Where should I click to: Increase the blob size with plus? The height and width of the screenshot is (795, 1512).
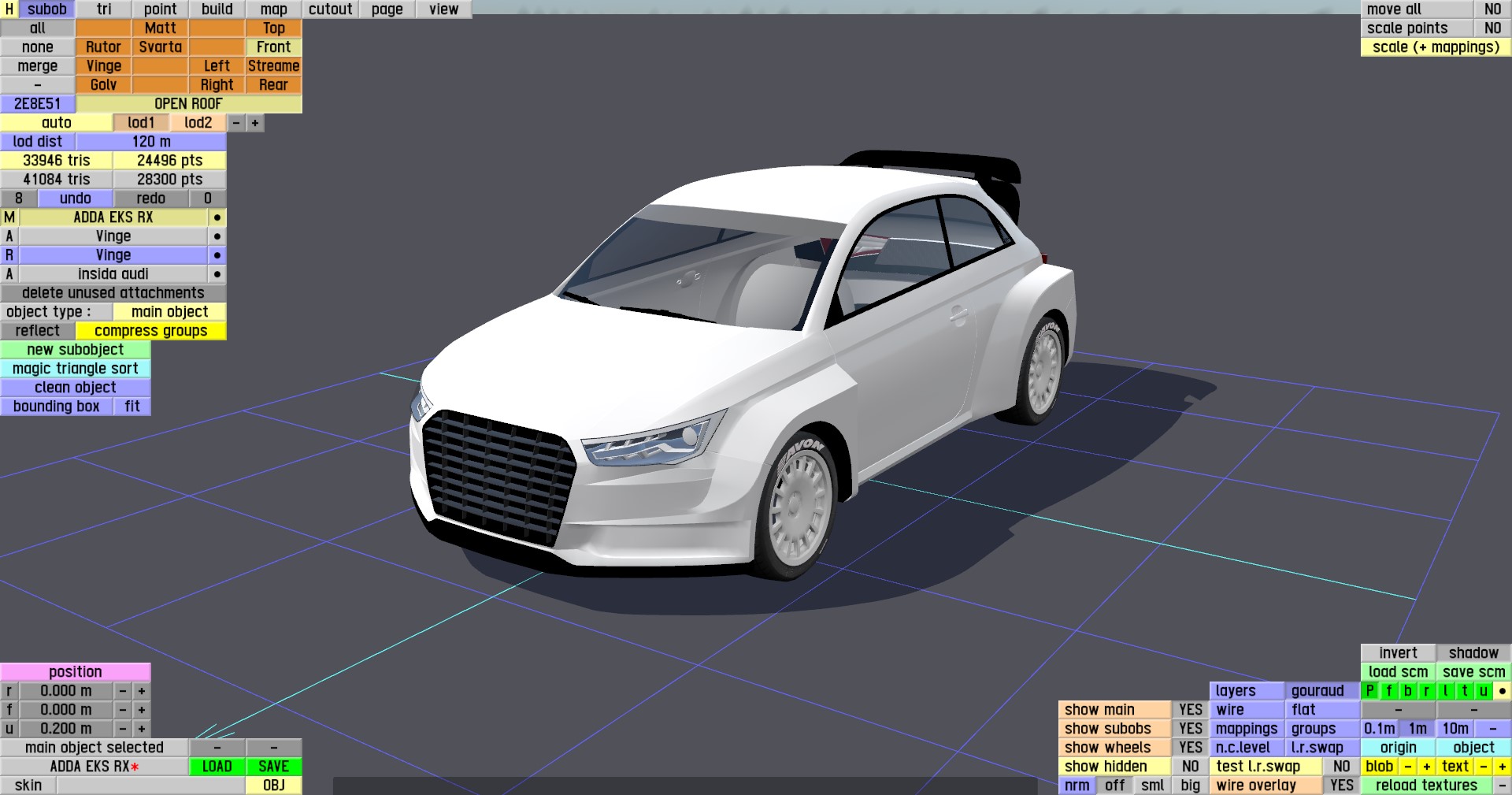click(x=1427, y=766)
